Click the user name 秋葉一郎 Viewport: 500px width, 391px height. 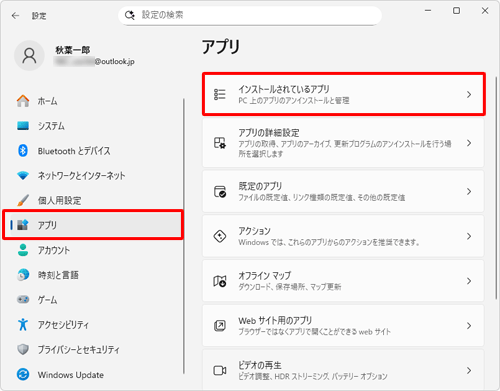(x=73, y=50)
